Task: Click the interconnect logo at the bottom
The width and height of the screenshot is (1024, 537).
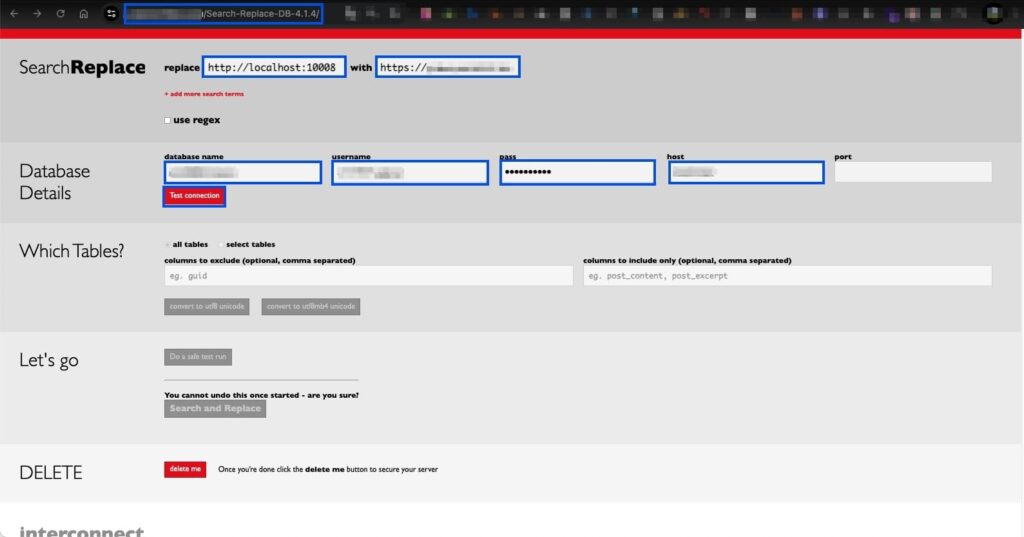Action: click(x=82, y=531)
